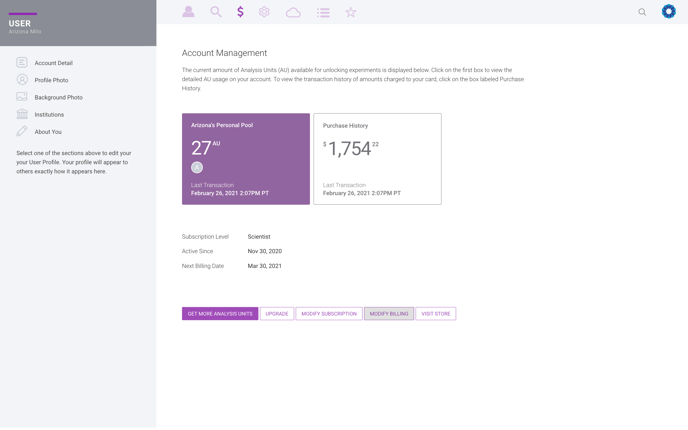The height and width of the screenshot is (430, 688).
Task: Click the round avatar in Personal Pool card
Action: pyautogui.click(x=197, y=167)
